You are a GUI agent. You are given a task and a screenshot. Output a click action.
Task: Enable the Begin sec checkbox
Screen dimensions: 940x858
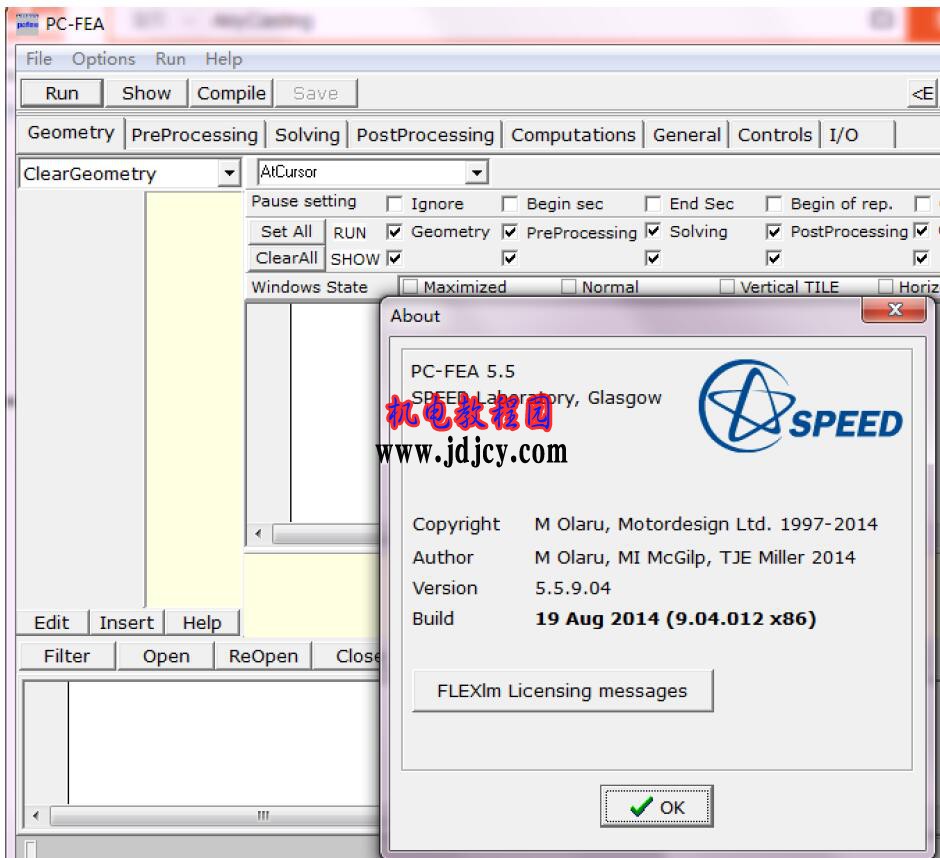(x=510, y=204)
